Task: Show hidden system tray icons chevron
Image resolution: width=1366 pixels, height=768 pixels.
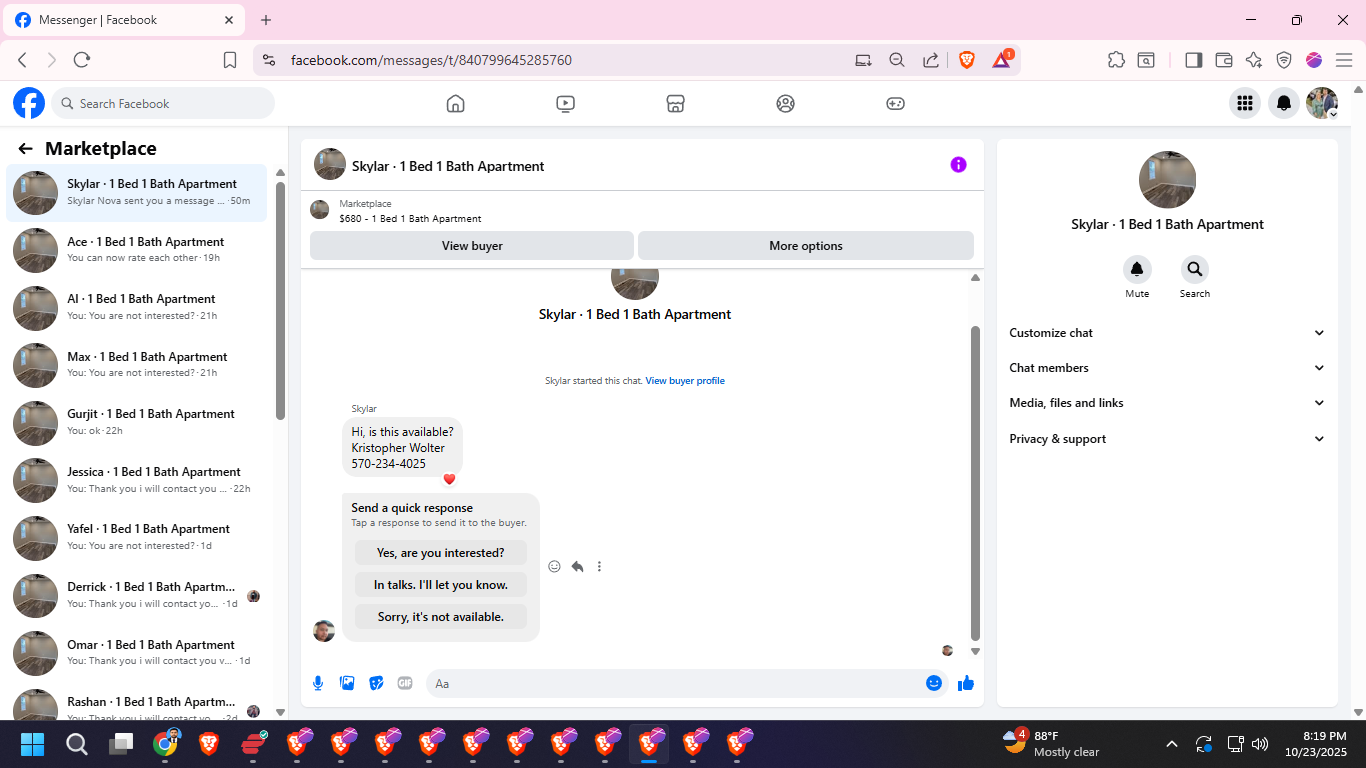Action: point(1171,744)
